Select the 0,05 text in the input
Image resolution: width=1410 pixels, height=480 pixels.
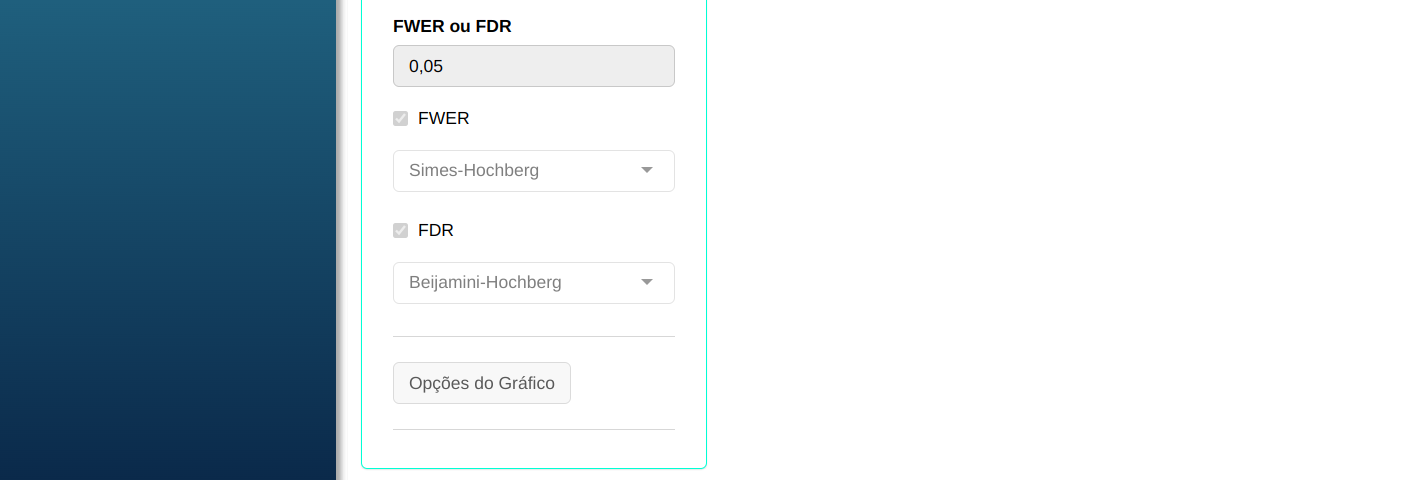[x=426, y=67]
